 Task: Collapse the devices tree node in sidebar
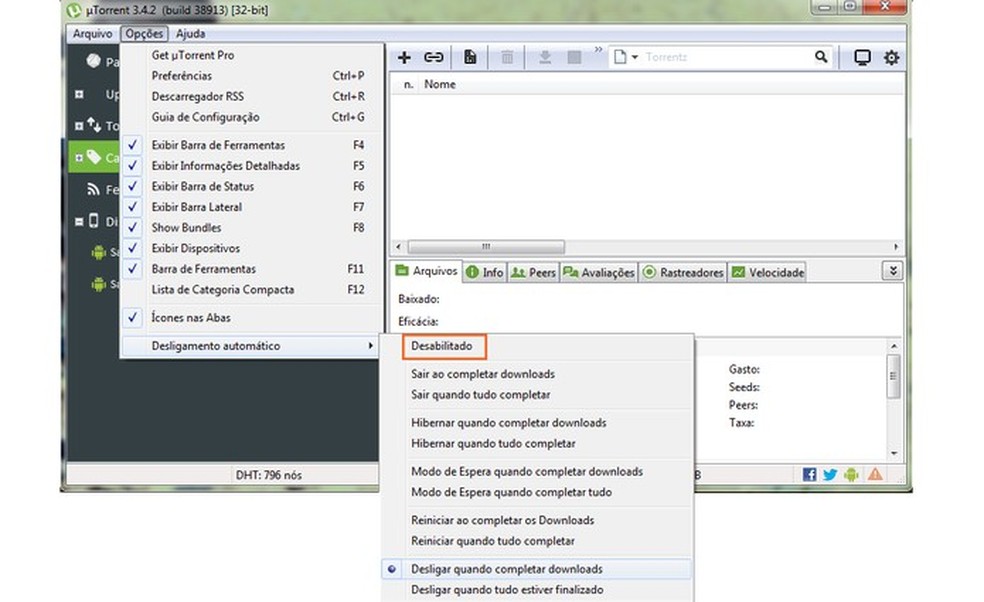pos(79,221)
